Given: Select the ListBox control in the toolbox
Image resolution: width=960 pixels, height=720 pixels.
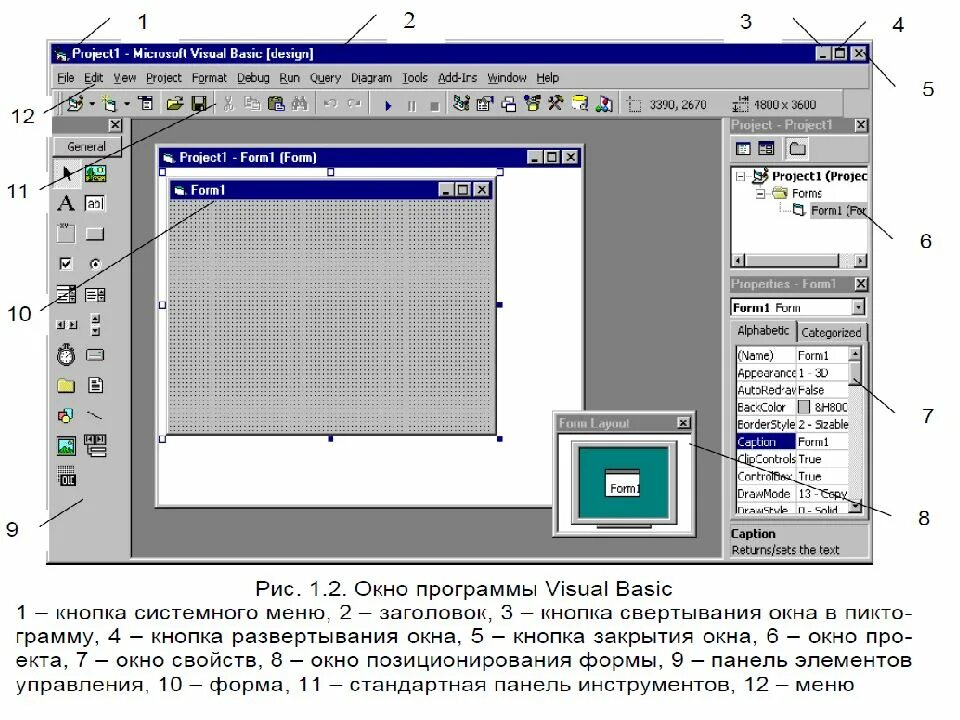Looking at the screenshot, I should click(95, 295).
